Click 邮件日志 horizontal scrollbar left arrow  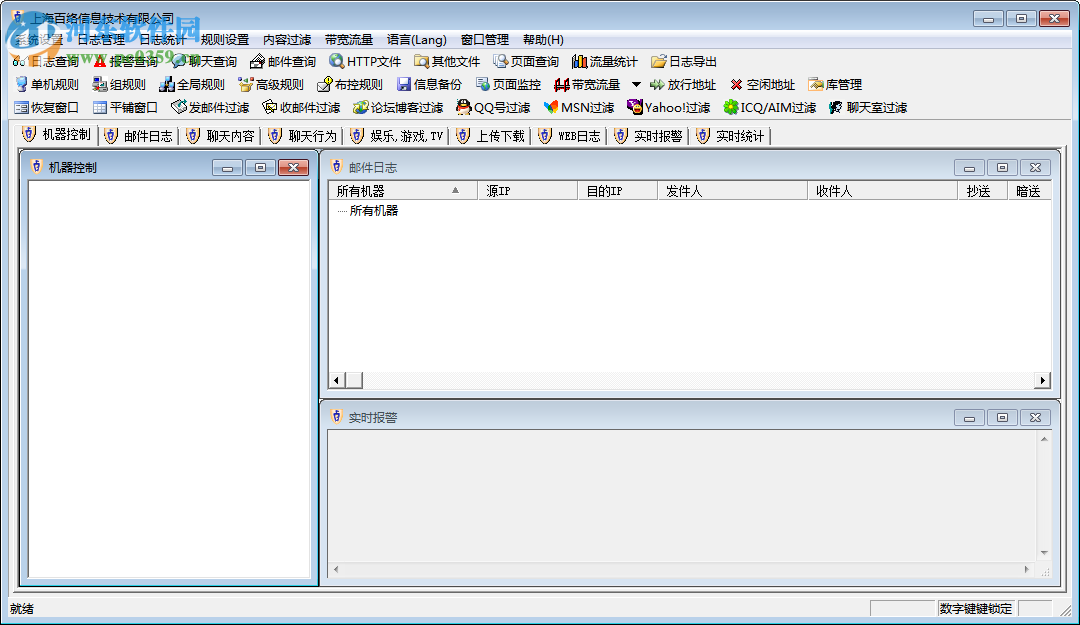coord(337,380)
